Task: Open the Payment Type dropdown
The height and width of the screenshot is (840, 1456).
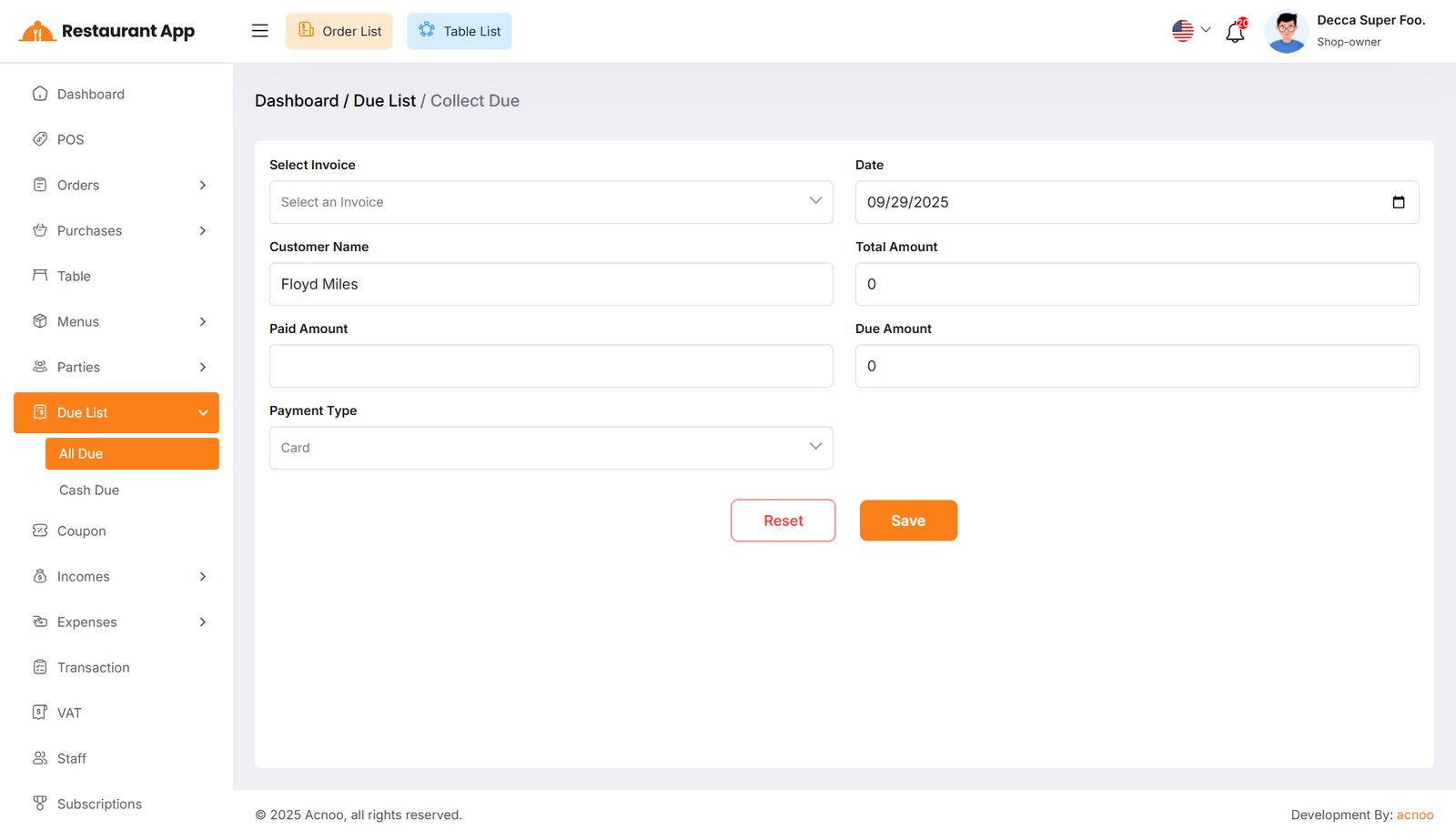Action: 551,448
